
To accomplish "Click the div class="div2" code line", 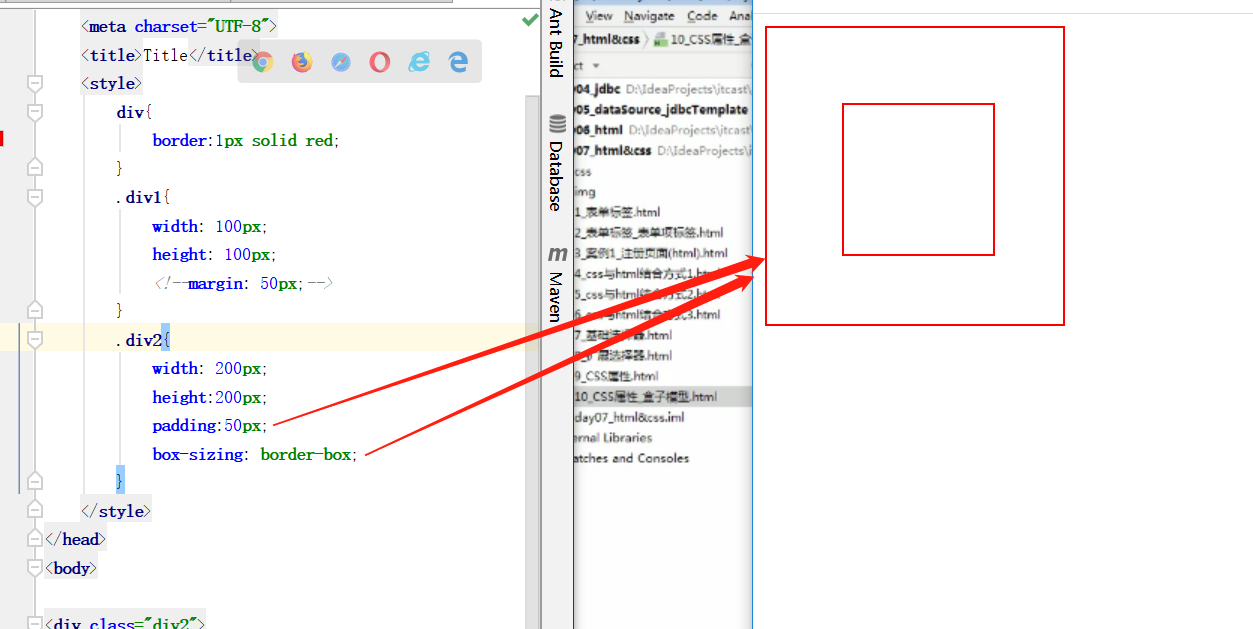I will pyautogui.click(x=125, y=623).
